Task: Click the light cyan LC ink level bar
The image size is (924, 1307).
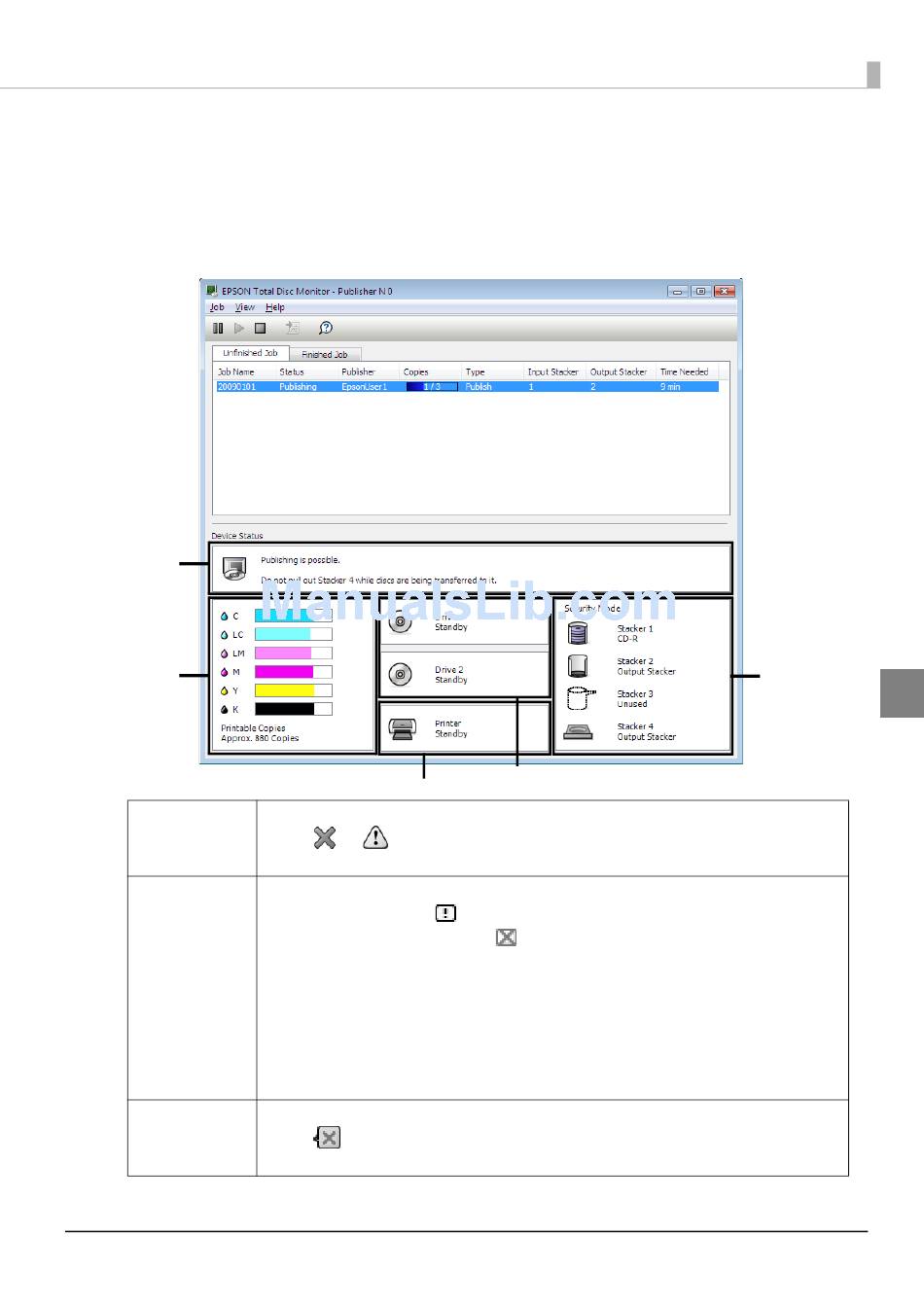Action: pos(293,634)
